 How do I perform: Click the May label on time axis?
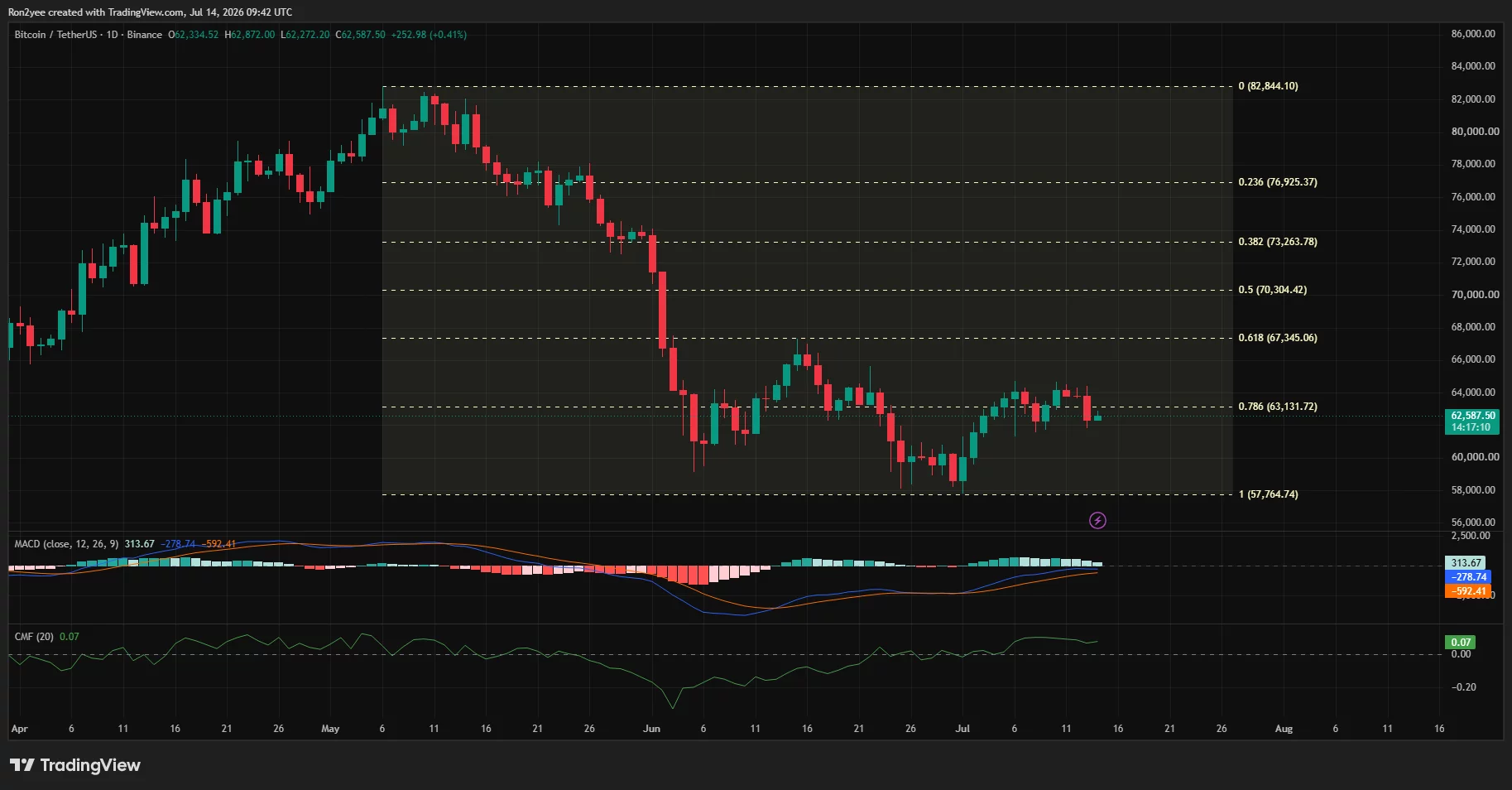pos(330,729)
